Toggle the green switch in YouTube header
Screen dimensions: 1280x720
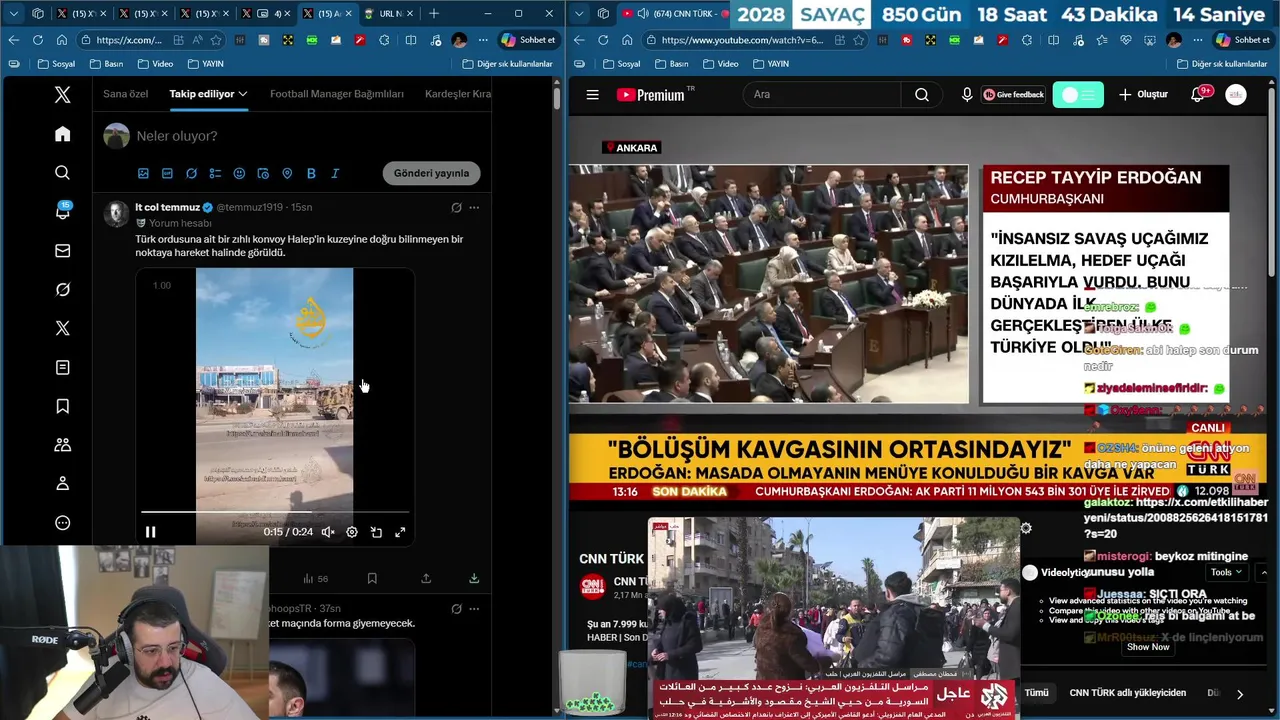[x=1078, y=95]
